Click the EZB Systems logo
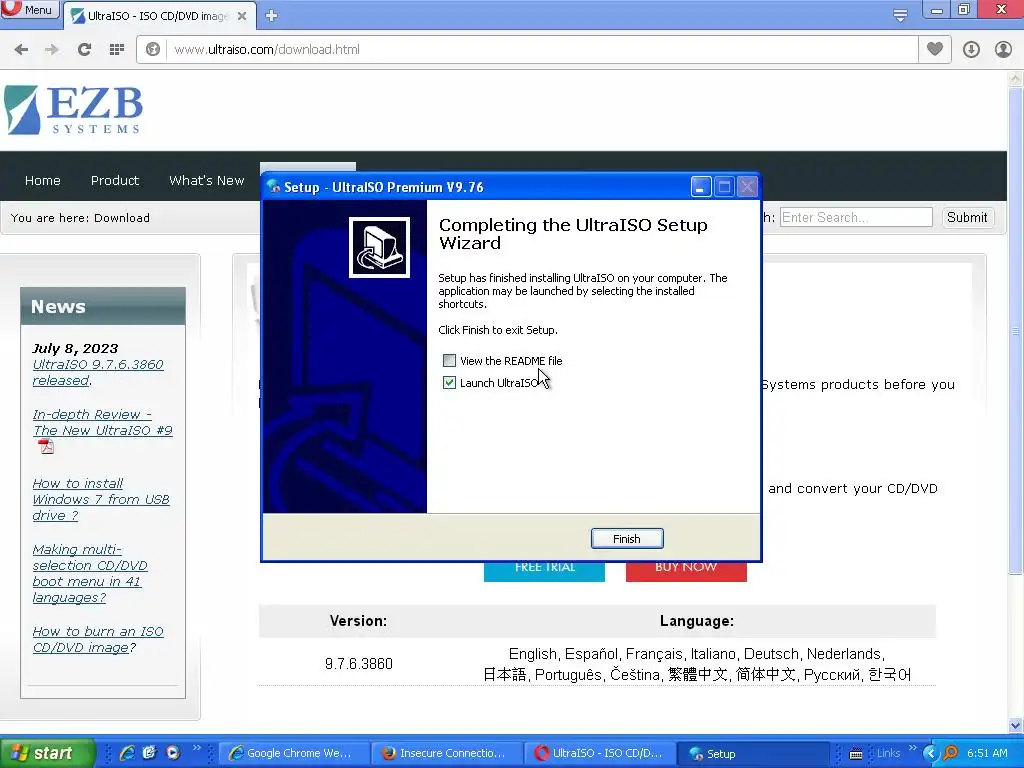 (x=73, y=110)
